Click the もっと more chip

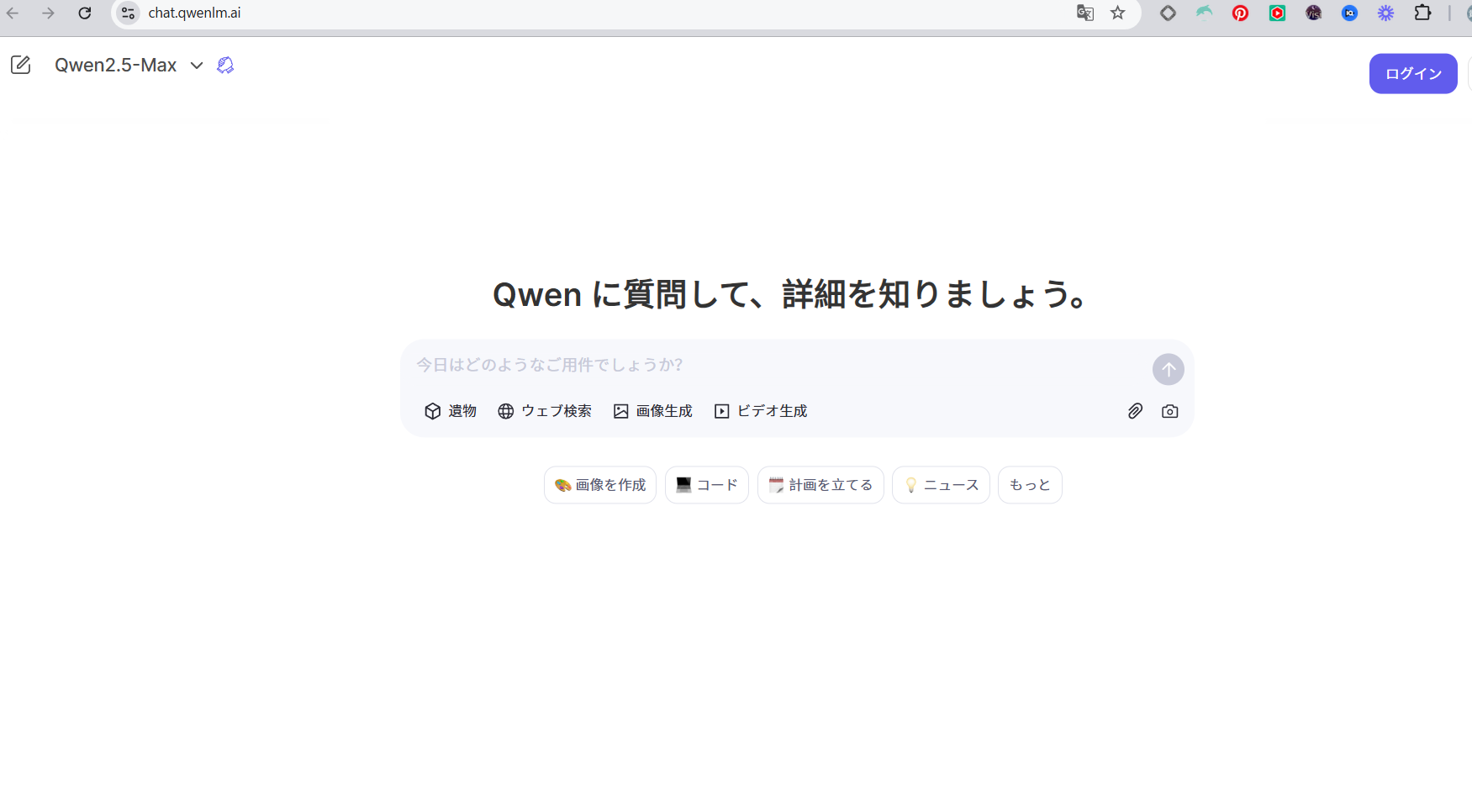click(x=1030, y=485)
